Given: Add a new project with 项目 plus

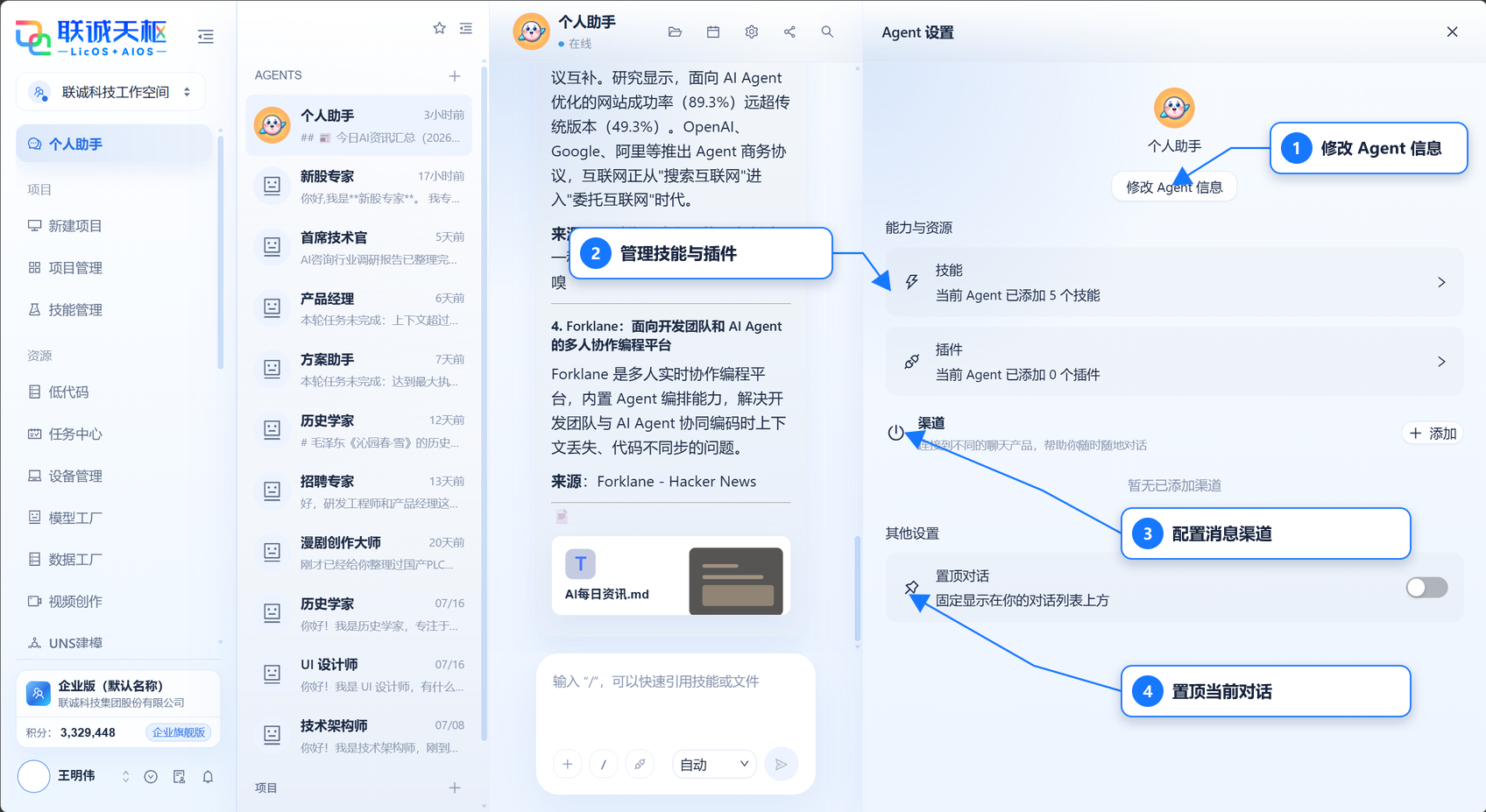Looking at the screenshot, I should pos(455,787).
